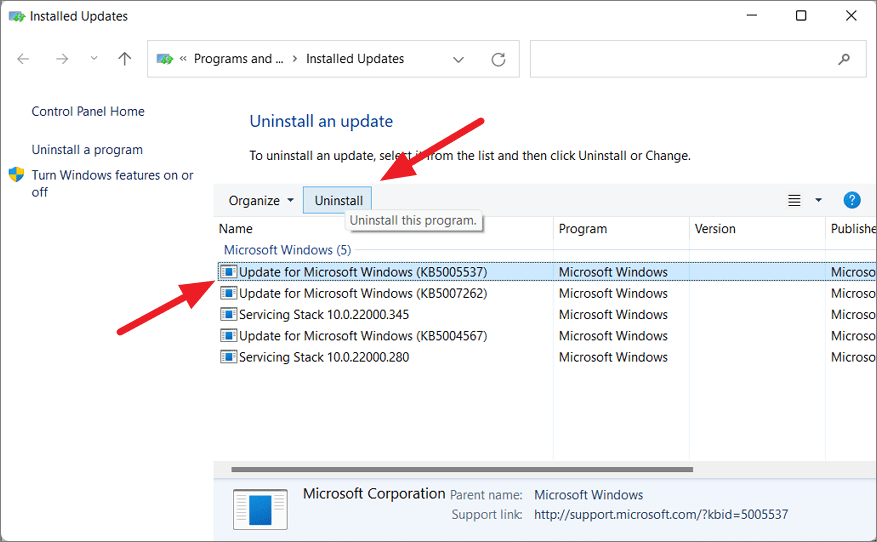
Task: Click icon beside Servicing Stack 10.0.22000.345
Action: (x=228, y=314)
